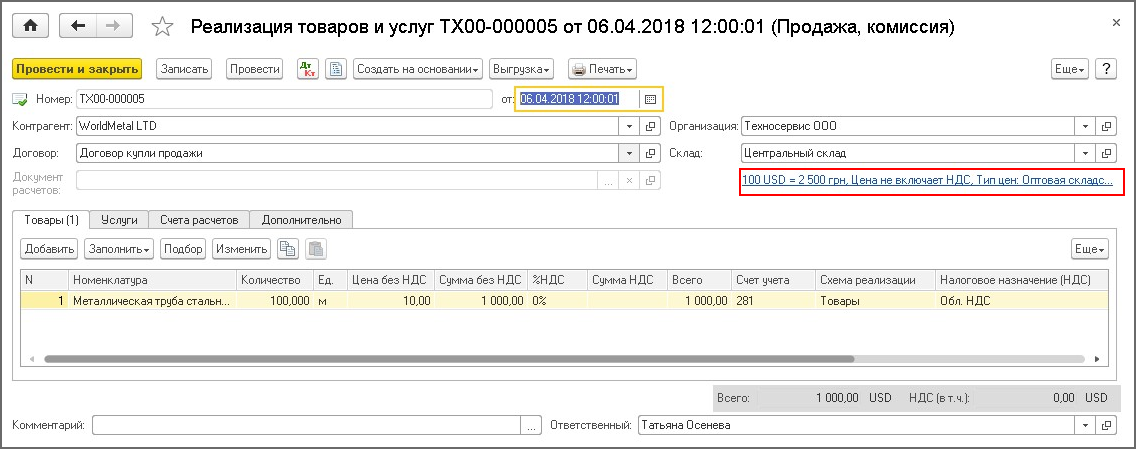Switch to the Услуги tab
The image size is (1136, 449).
click(x=119, y=220)
